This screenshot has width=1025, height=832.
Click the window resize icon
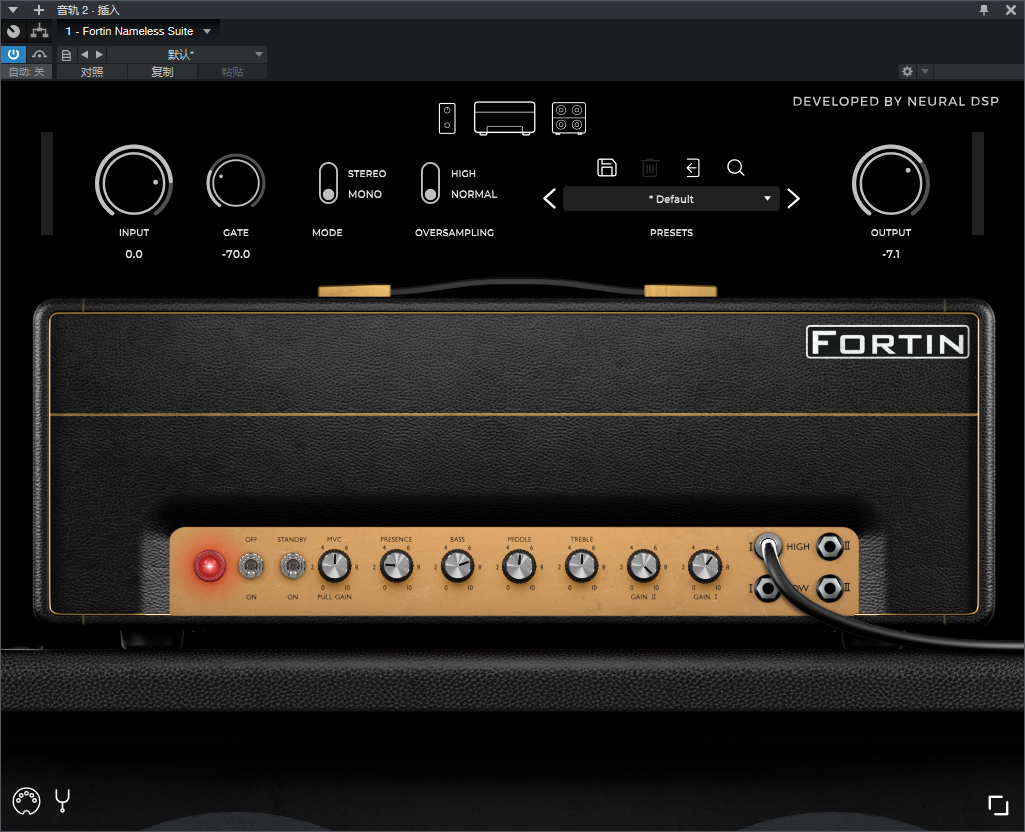click(x=998, y=805)
